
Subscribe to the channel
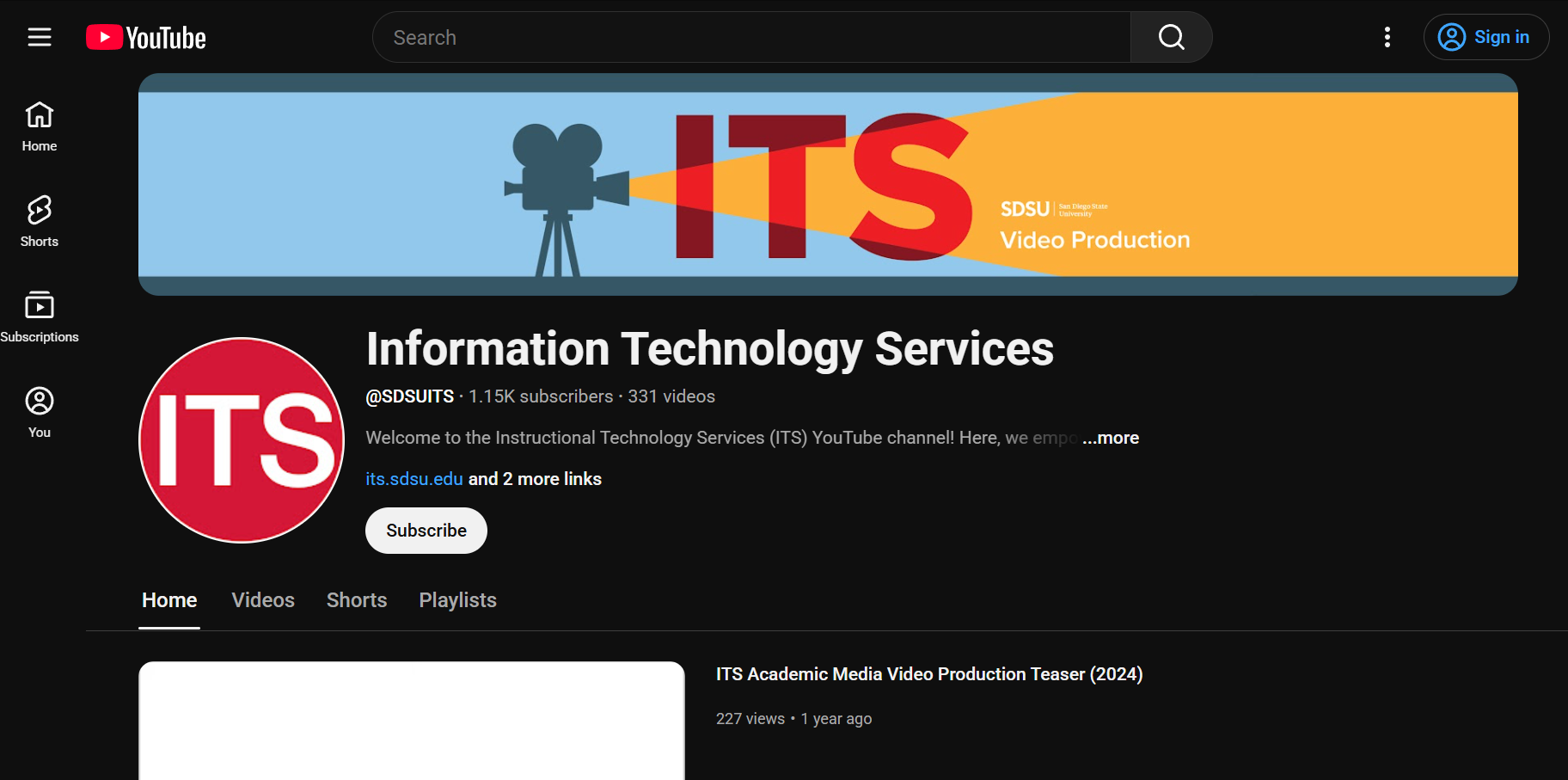[x=426, y=531]
